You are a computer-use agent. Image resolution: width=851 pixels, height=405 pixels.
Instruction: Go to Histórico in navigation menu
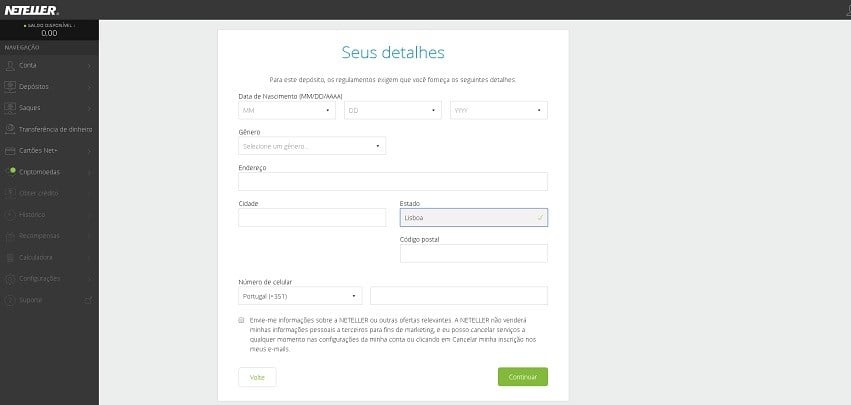32,214
